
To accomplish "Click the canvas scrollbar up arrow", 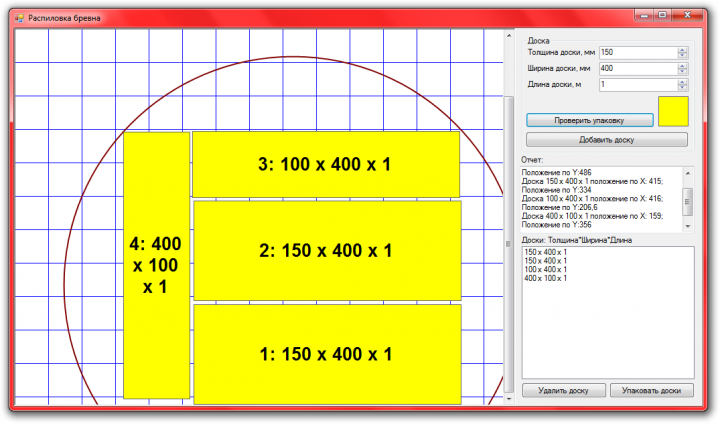I will (x=509, y=35).
